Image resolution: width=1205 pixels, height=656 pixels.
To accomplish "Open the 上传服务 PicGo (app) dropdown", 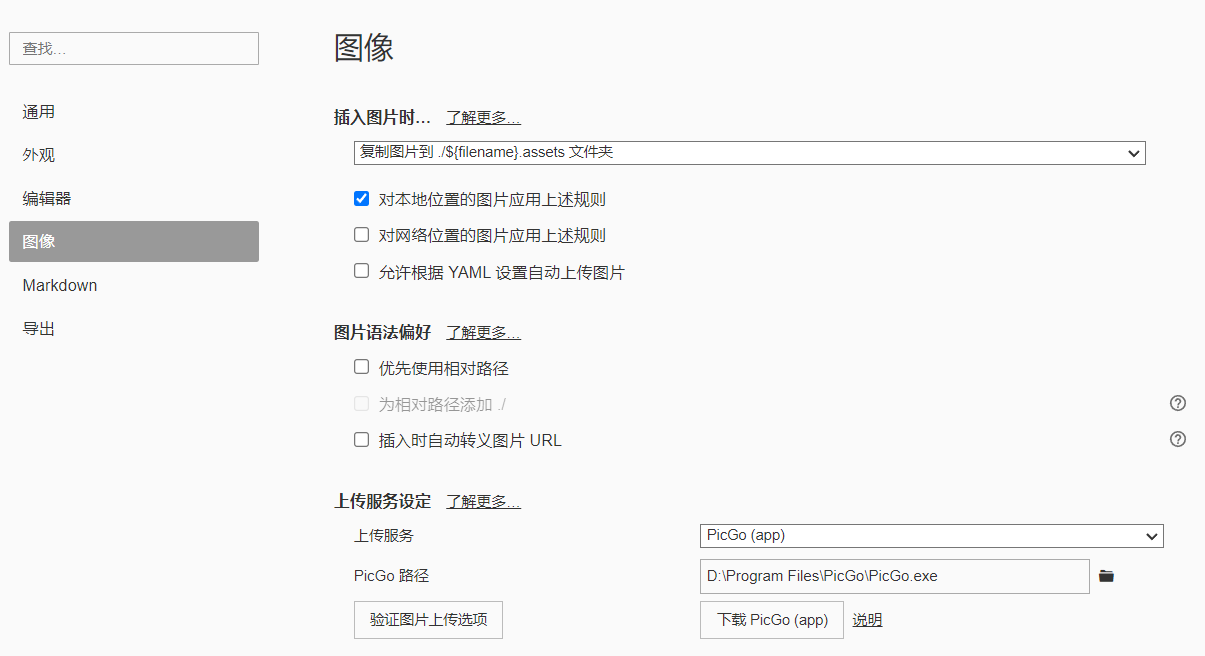I will tap(931, 535).
